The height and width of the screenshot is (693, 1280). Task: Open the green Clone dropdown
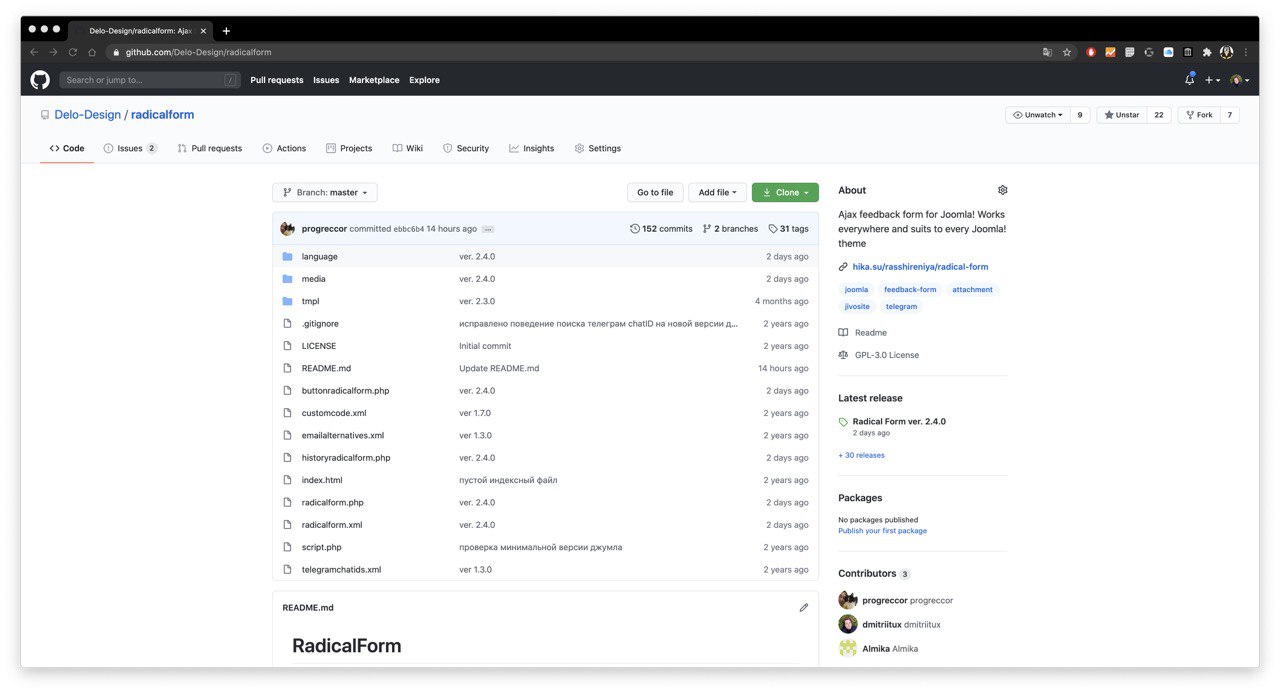pos(785,192)
